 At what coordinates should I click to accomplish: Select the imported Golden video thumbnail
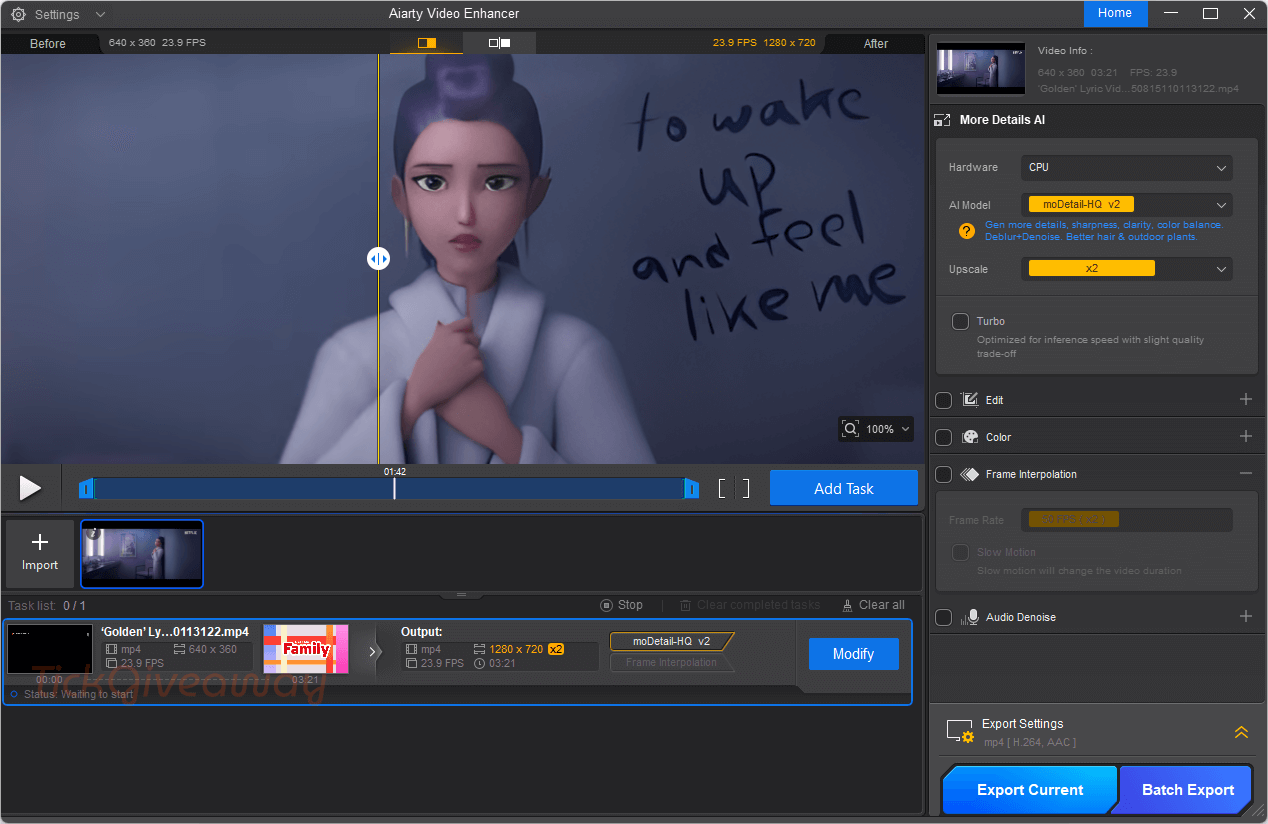click(x=142, y=554)
